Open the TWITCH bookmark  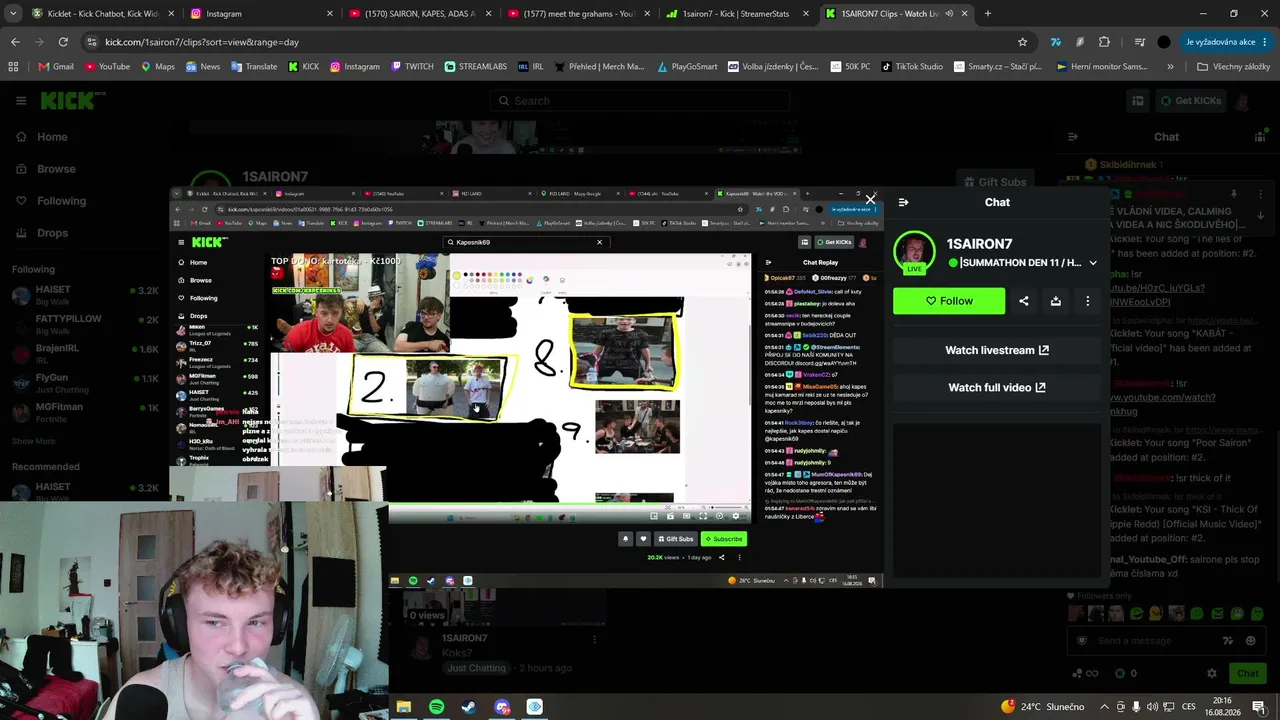[x=412, y=67]
